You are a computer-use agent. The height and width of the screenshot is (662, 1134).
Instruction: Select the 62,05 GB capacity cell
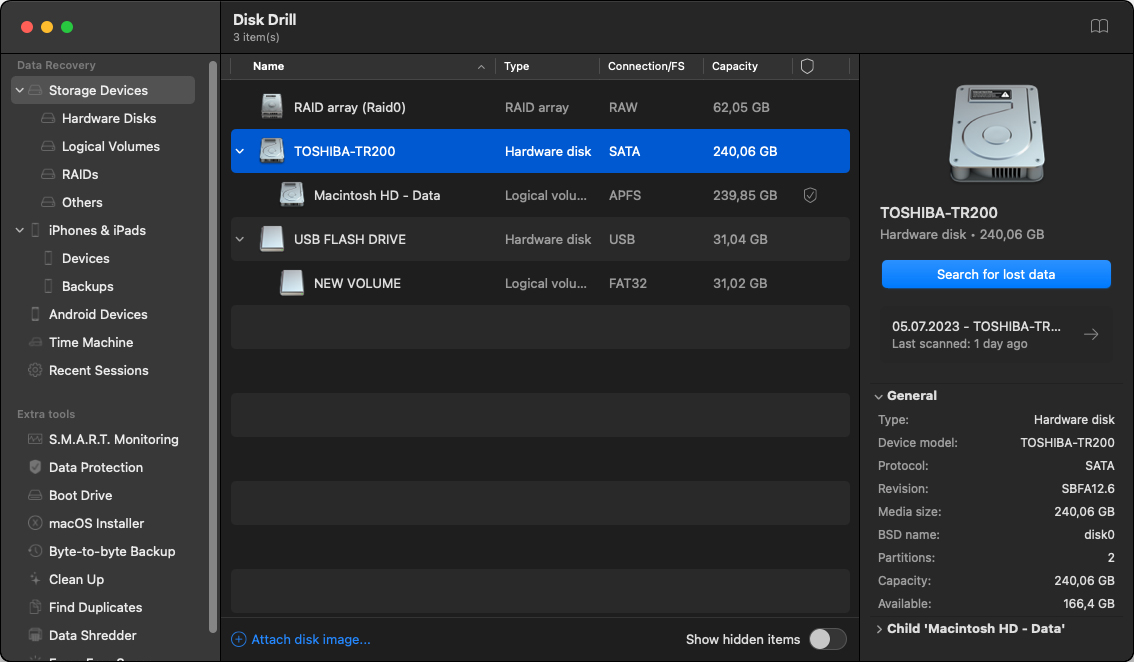741,107
